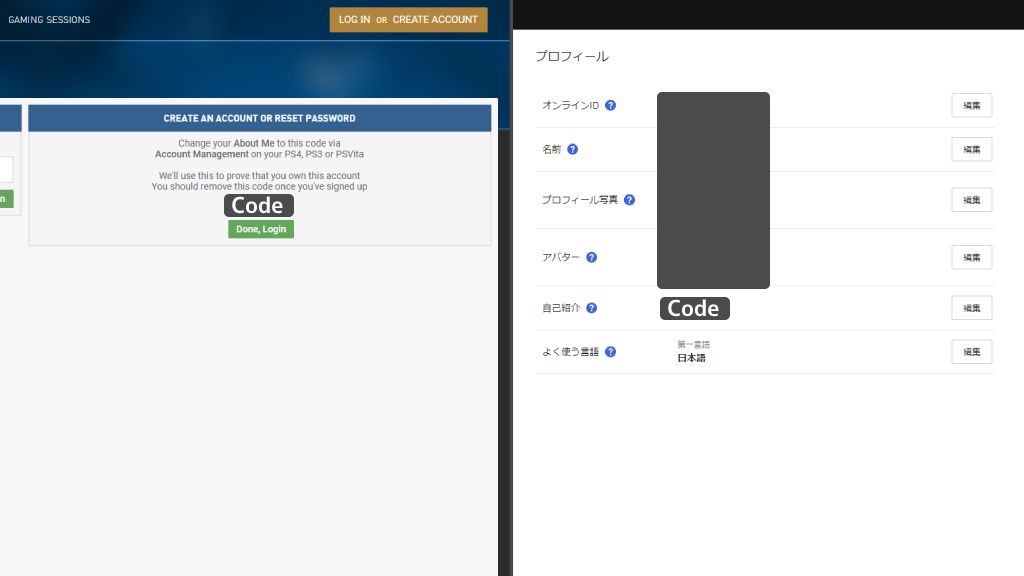Edit the よく使う言語 language setting
Image resolution: width=1024 pixels, height=576 pixels.
972,351
